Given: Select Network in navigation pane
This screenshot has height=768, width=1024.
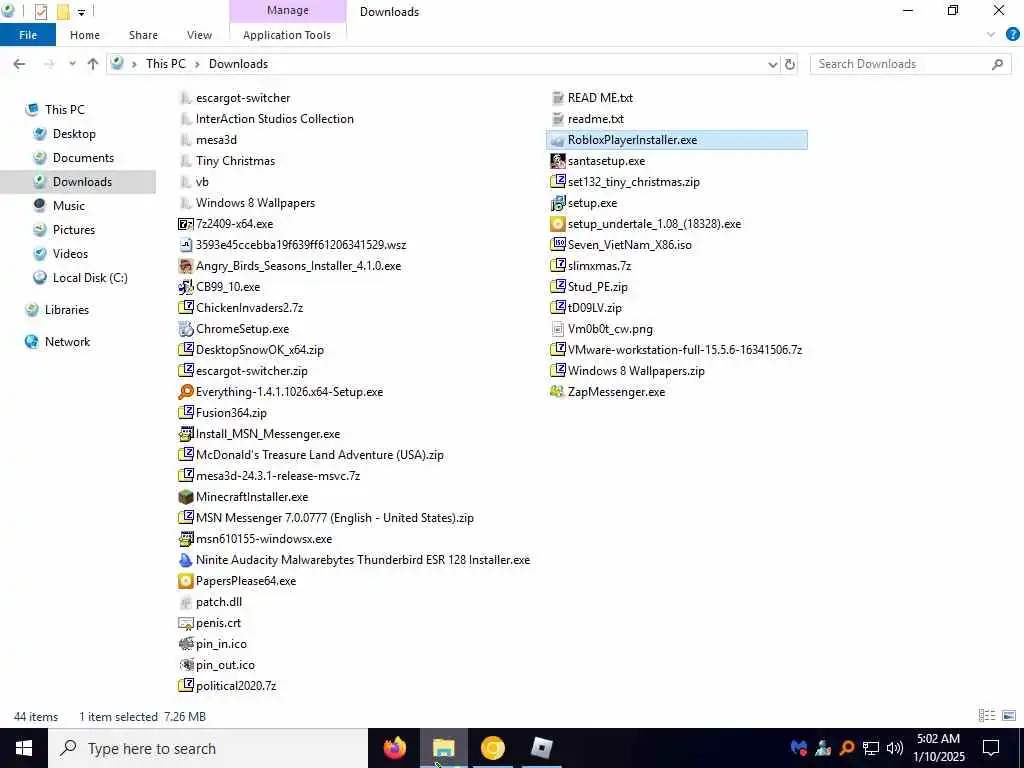Looking at the screenshot, I should 67,342.
